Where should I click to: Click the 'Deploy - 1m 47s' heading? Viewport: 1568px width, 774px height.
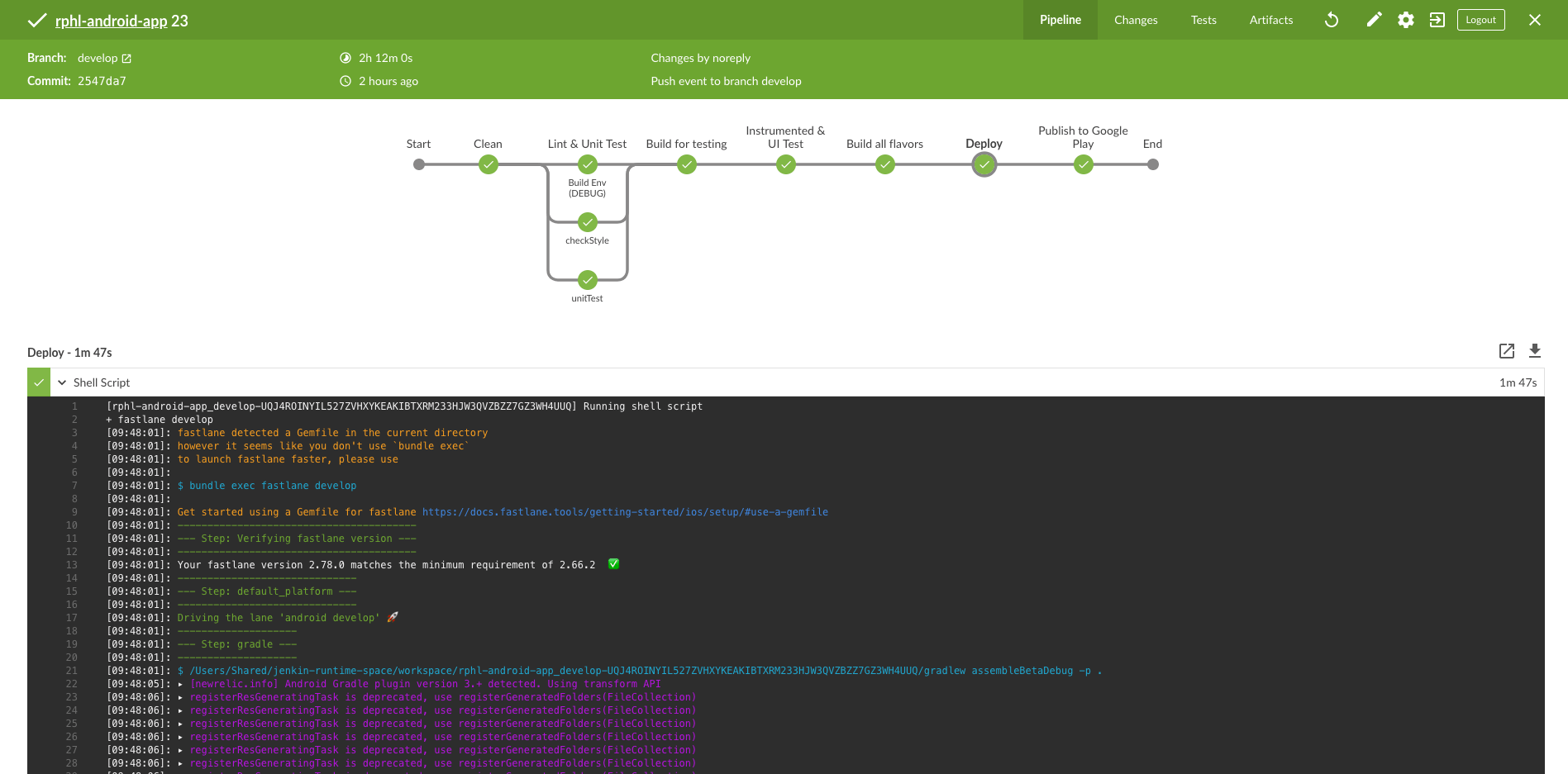(x=69, y=353)
